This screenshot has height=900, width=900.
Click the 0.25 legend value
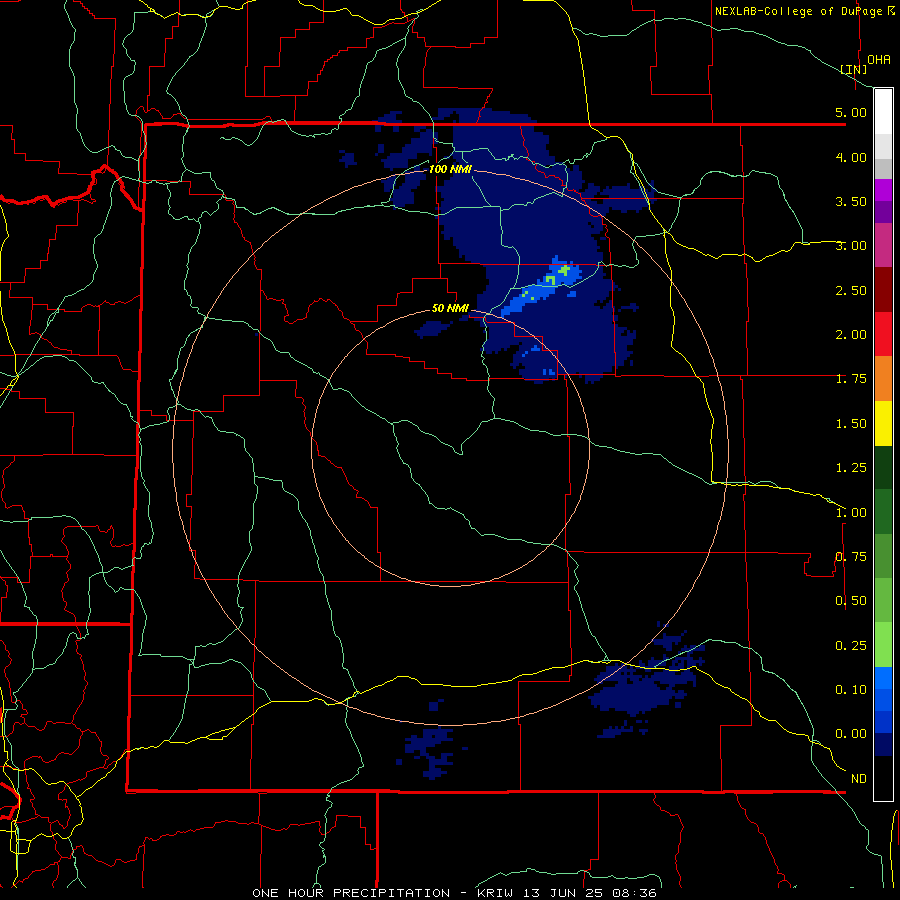(851, 646)
